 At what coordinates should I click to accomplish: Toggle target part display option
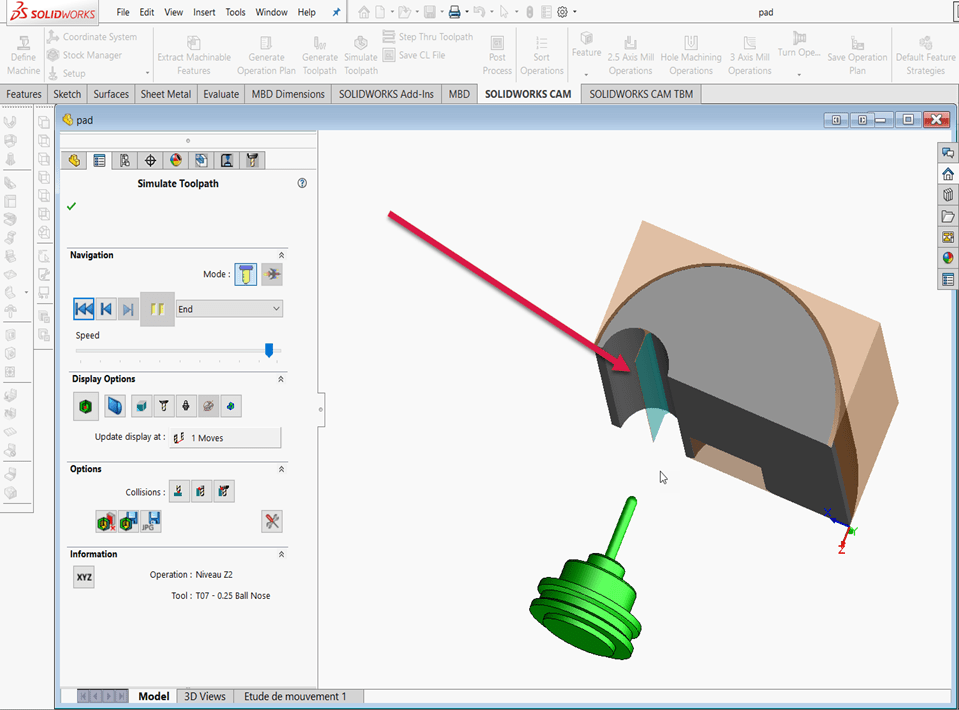[x=114, y=406]
